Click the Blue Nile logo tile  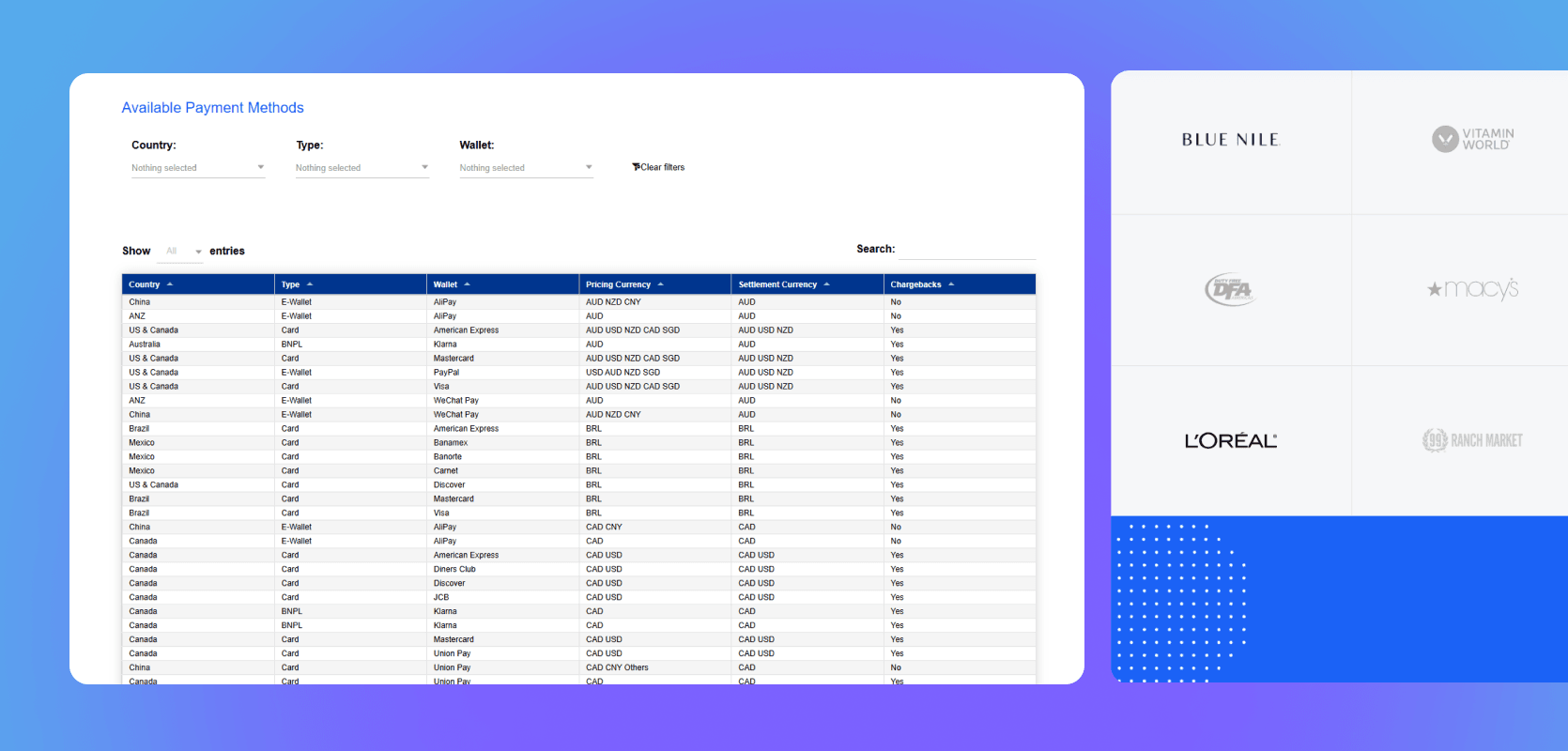(x=1231, y=141)
